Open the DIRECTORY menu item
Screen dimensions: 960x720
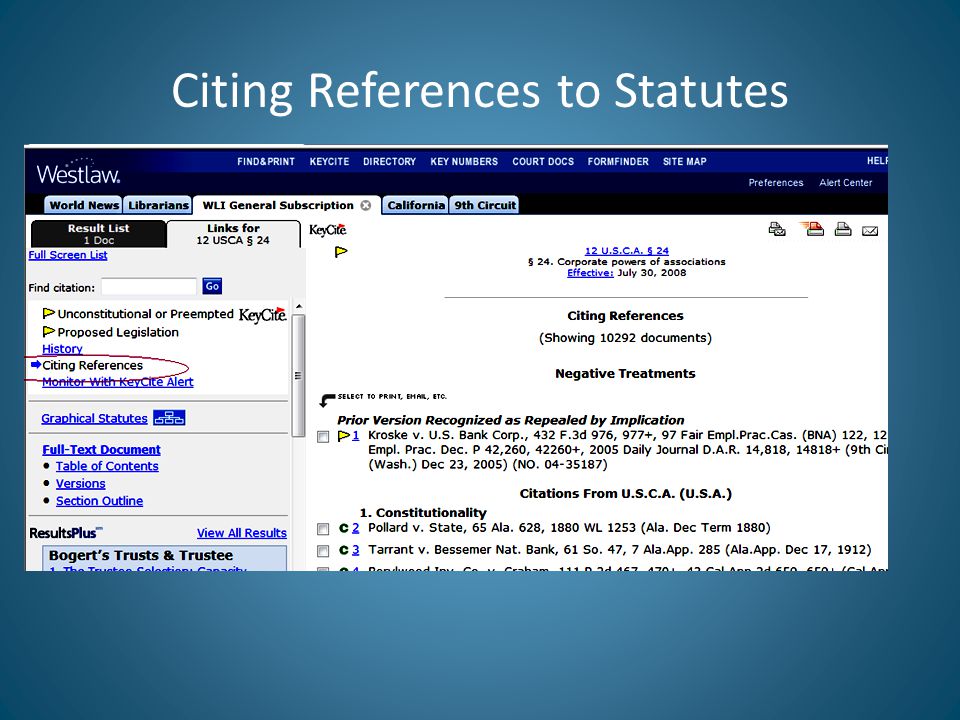coord(389,162)
